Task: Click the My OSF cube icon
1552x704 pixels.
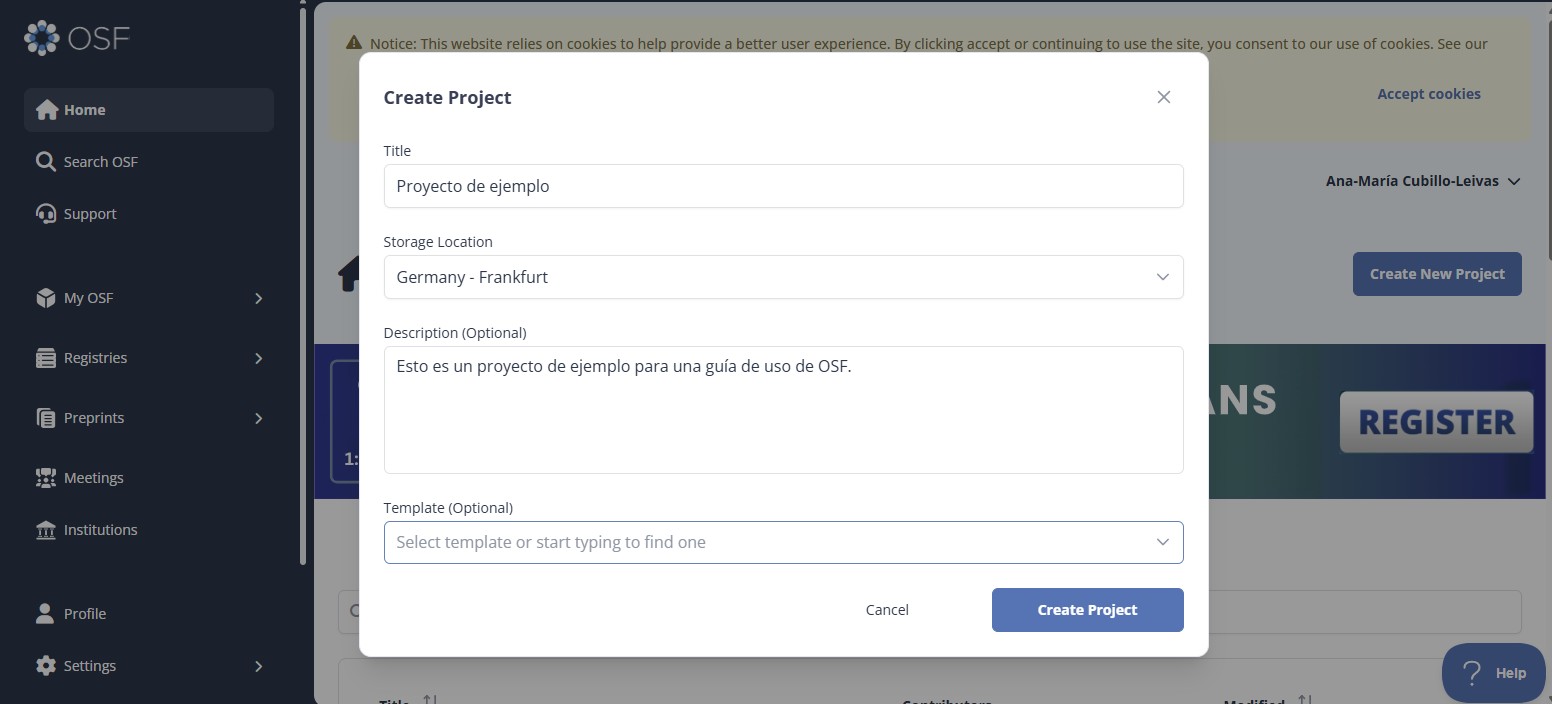Action: coord(45,298)
